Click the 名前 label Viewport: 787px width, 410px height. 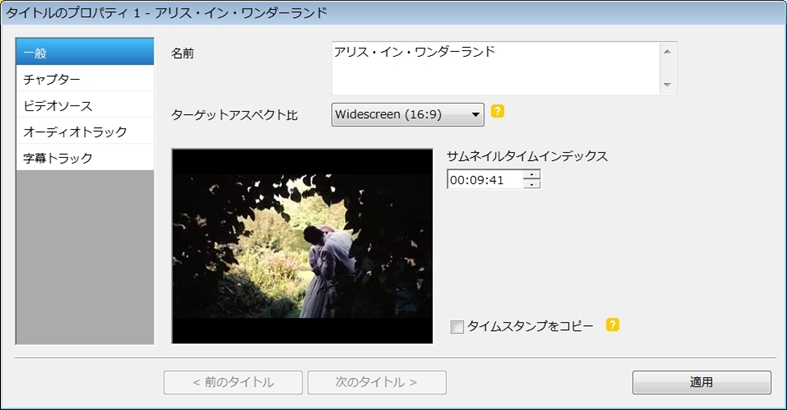point(182,53)
